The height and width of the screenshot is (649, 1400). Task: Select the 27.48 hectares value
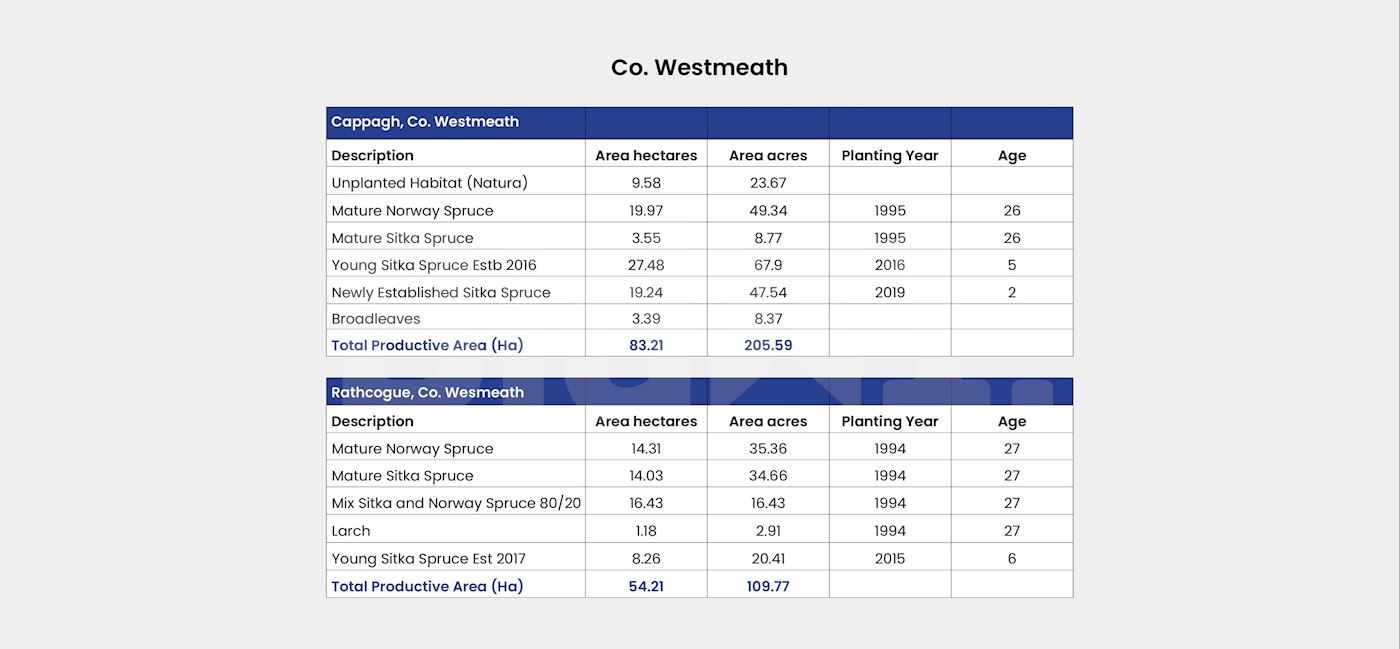point(646,265)
